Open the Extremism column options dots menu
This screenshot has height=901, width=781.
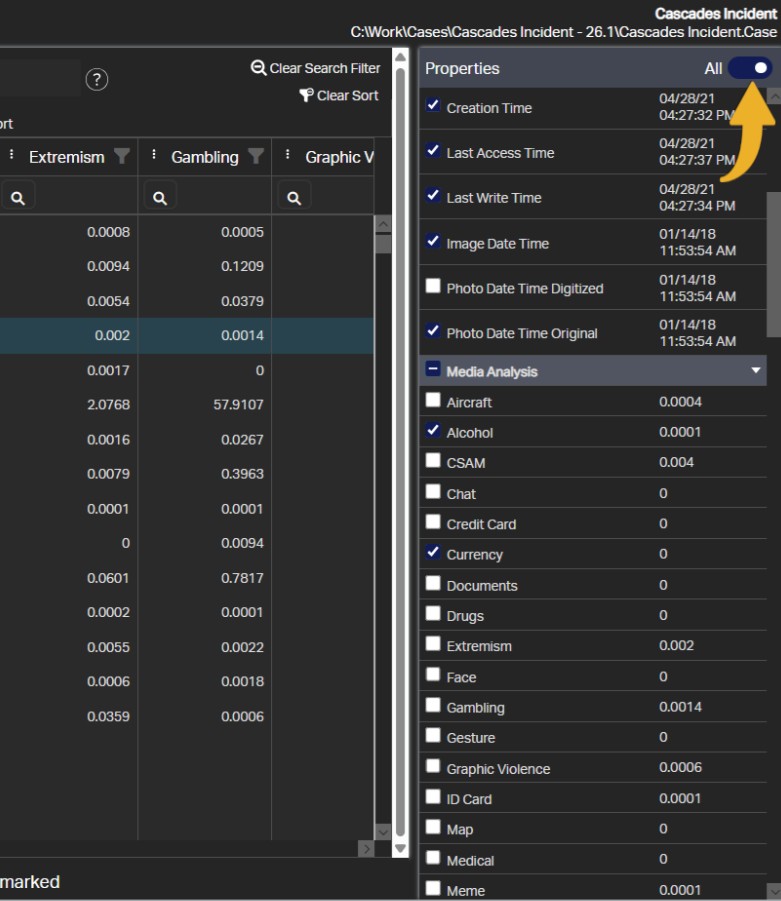pyautogui.click(x=12, y=156)
